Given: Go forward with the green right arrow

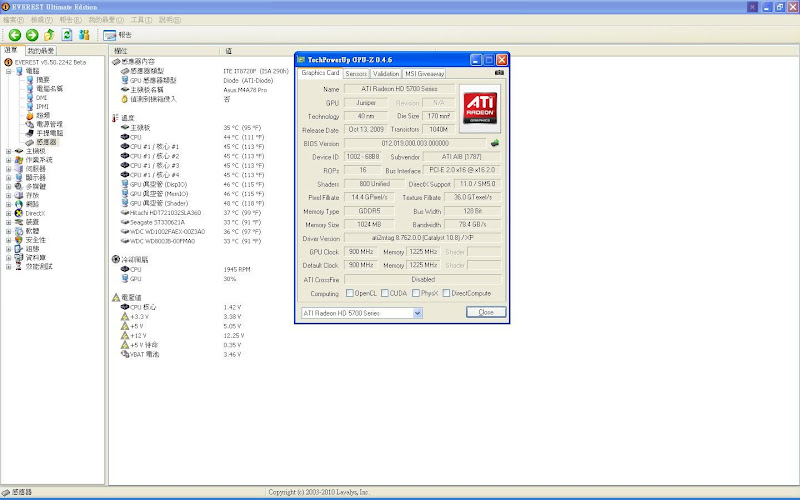Looking at the screenshot, I should [32, 35].
